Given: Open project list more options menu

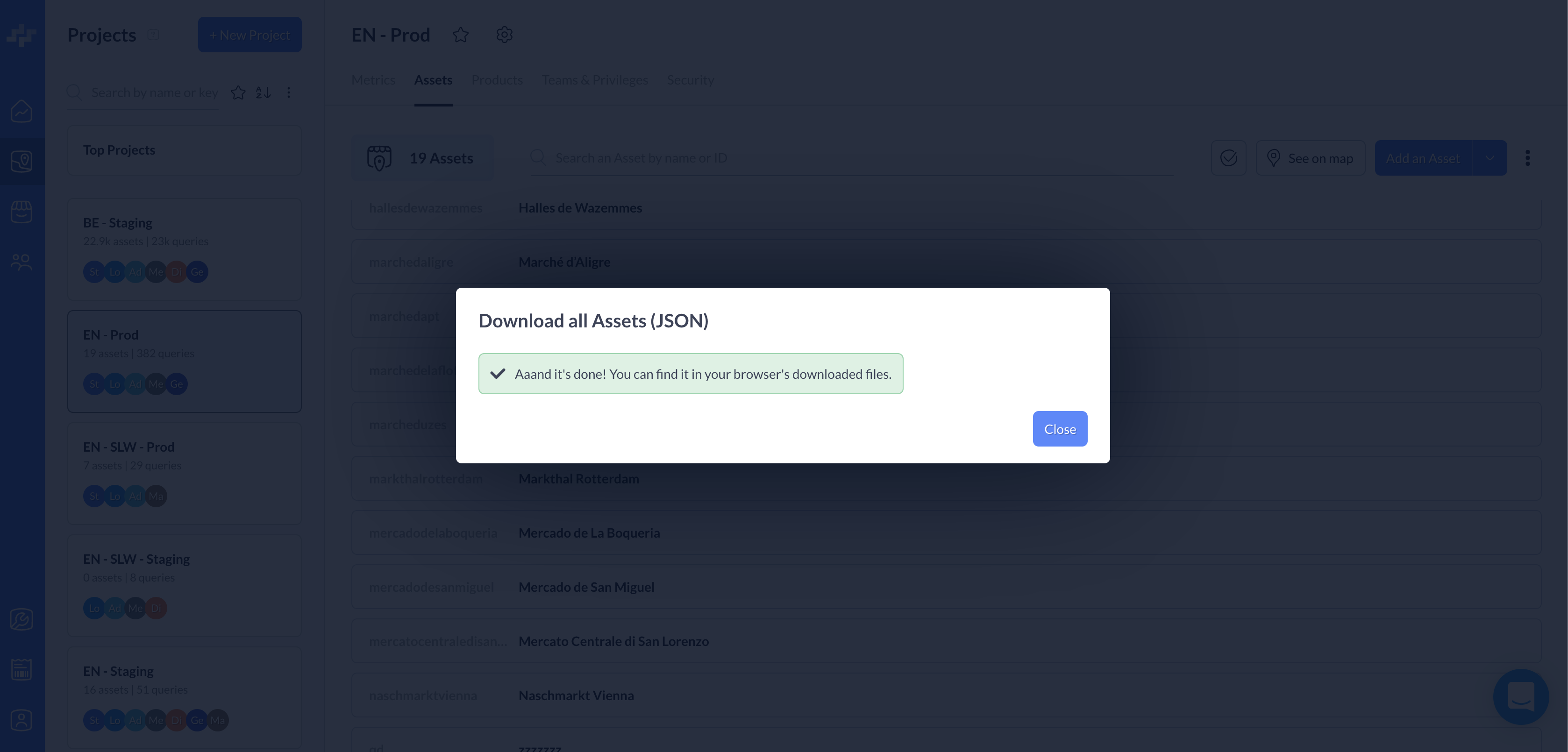Looking at the screenshot, I should (289, 92).
